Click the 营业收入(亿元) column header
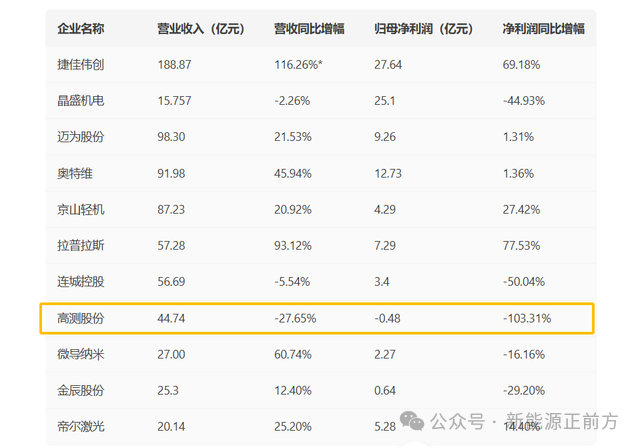640x448 pixels. [201, 29]
